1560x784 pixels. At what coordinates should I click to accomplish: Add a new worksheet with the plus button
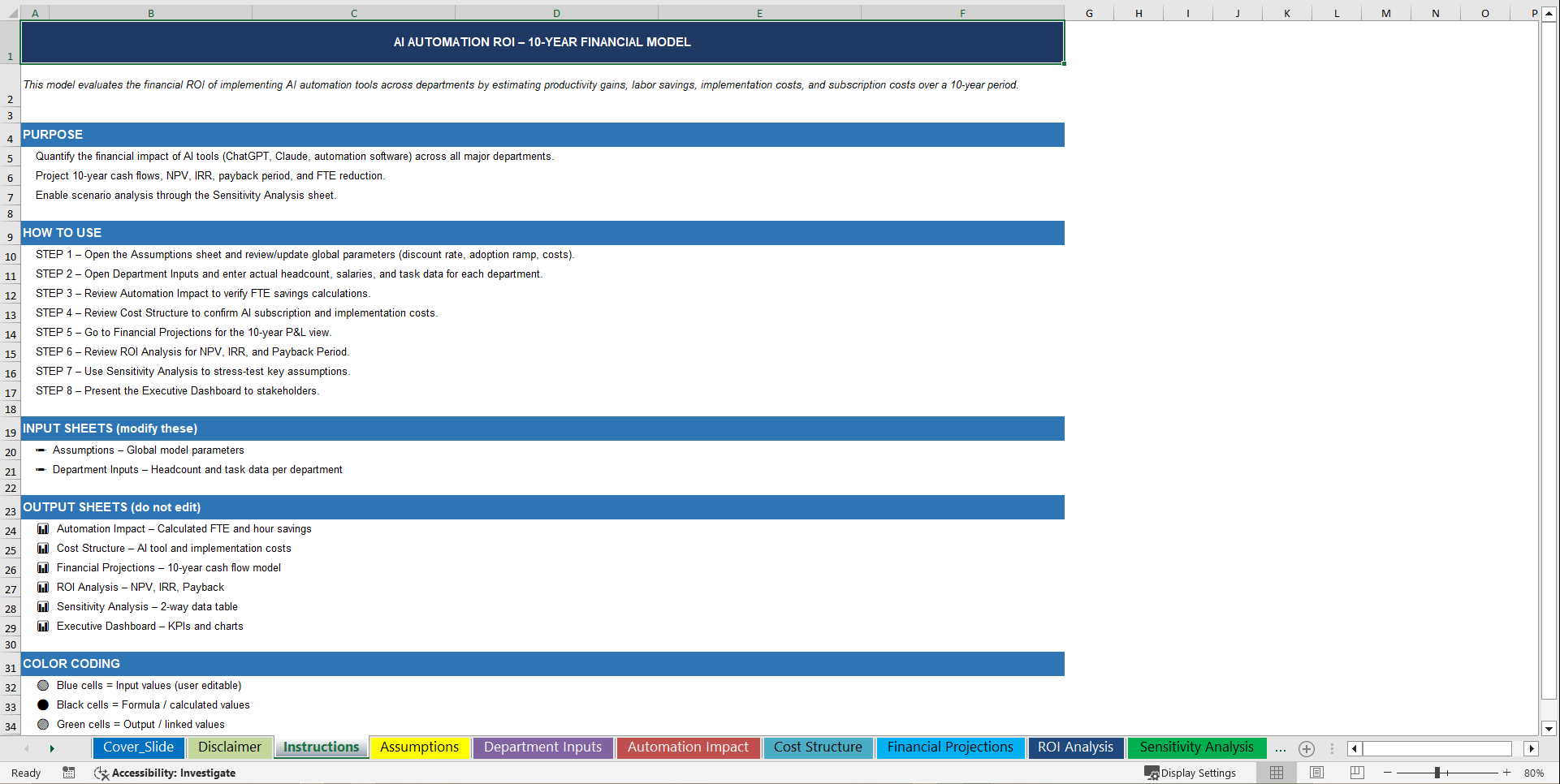pyautogui.click(x=1307, y=749)
